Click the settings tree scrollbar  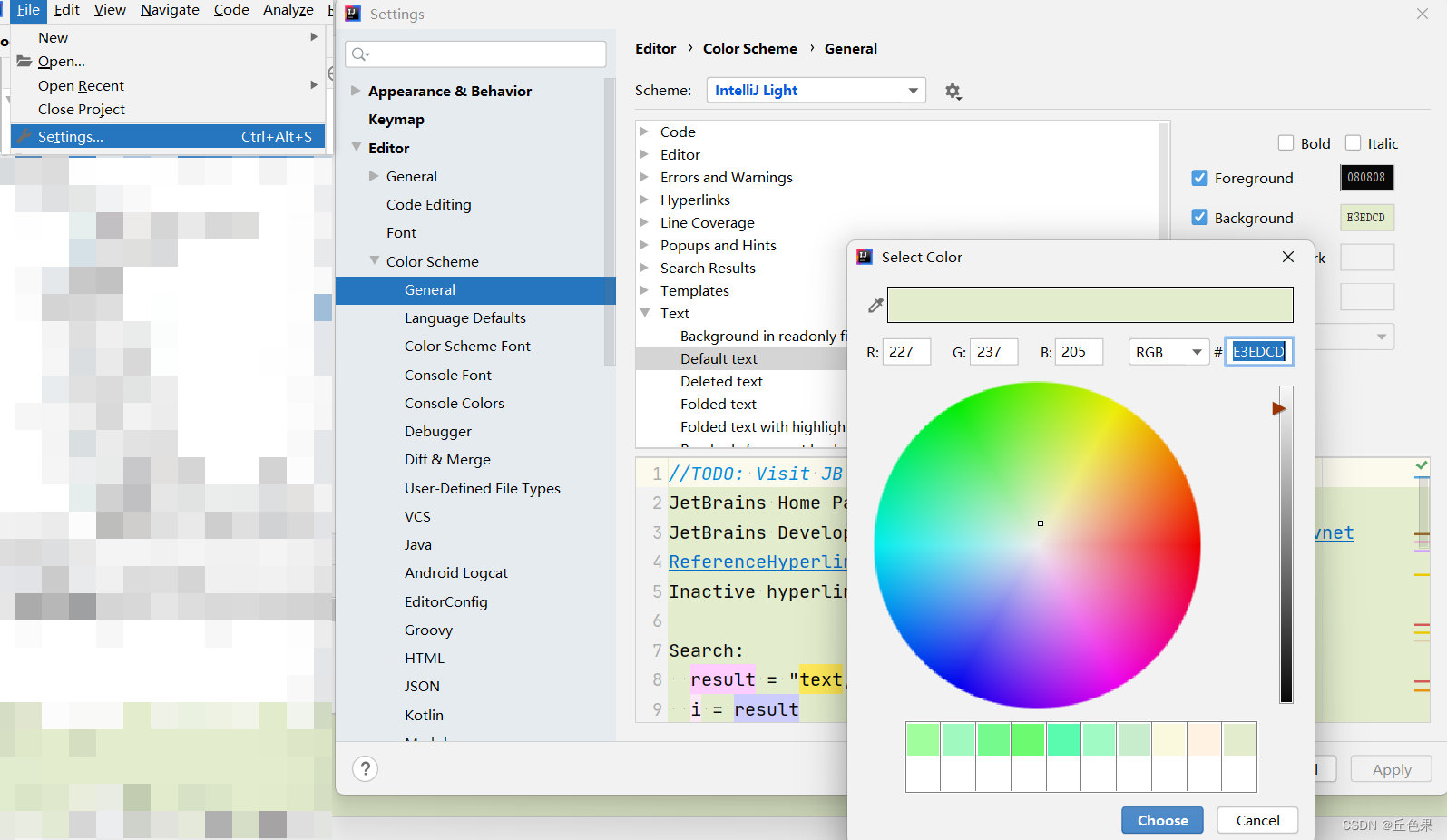pos(610,221)
